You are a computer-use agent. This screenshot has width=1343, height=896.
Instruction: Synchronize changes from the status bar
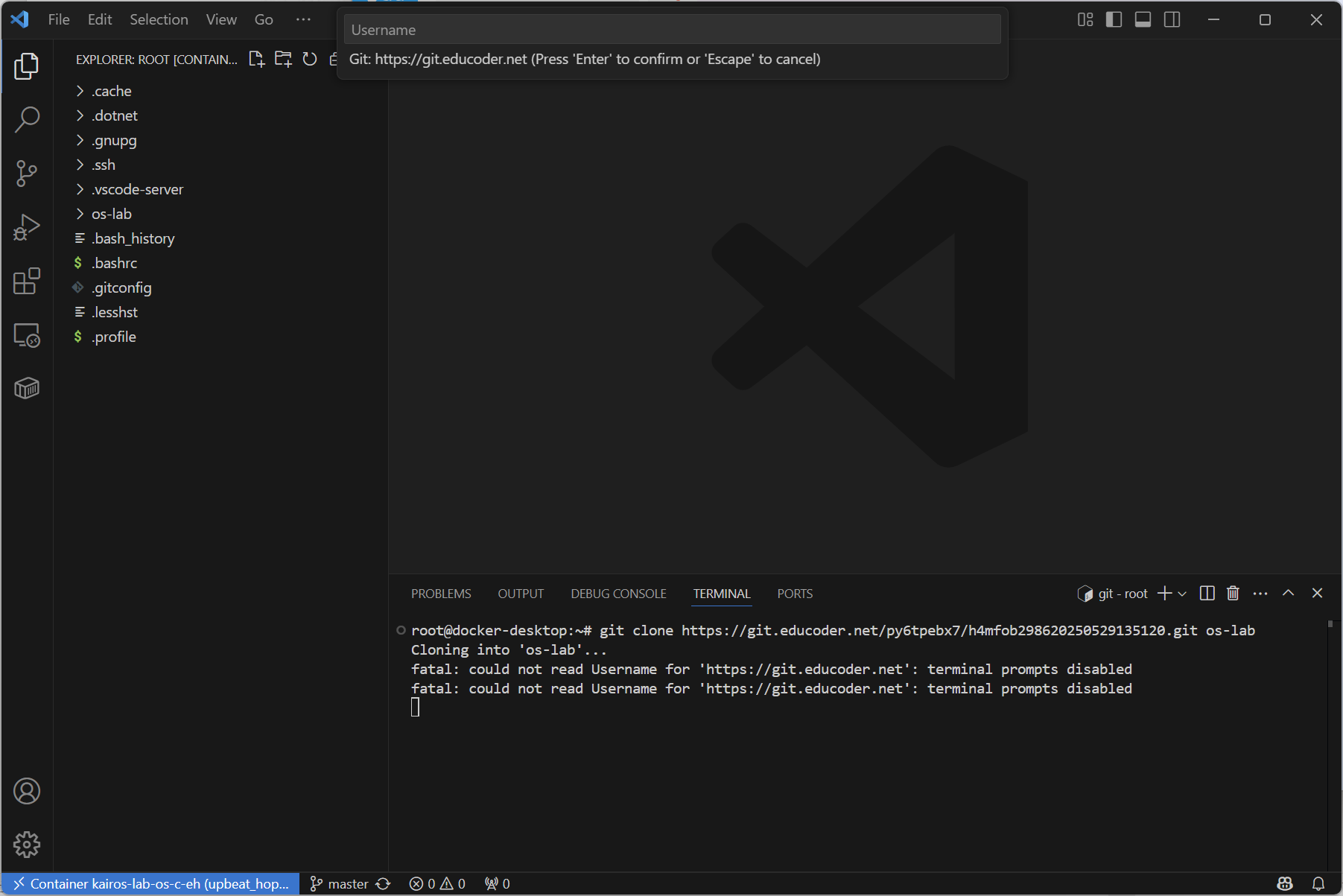click(384, 884)
